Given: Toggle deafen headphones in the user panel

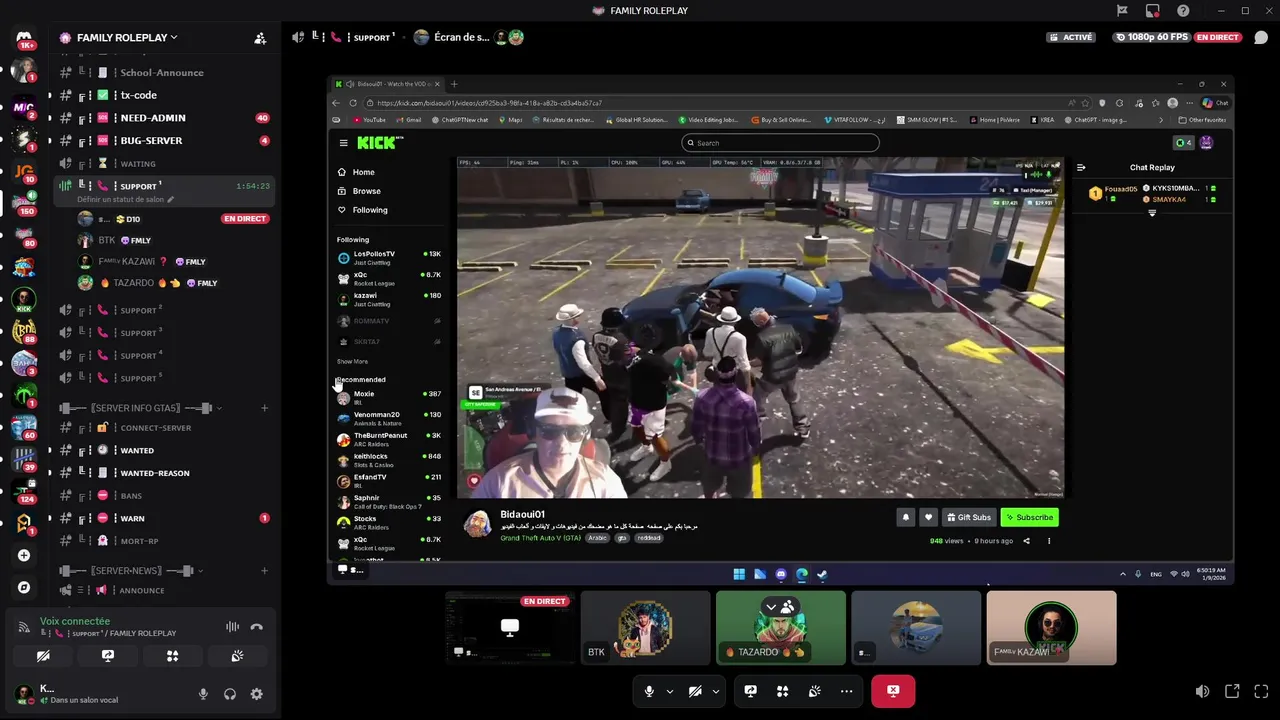Looking at the screenshot, I should coord(230,694).
